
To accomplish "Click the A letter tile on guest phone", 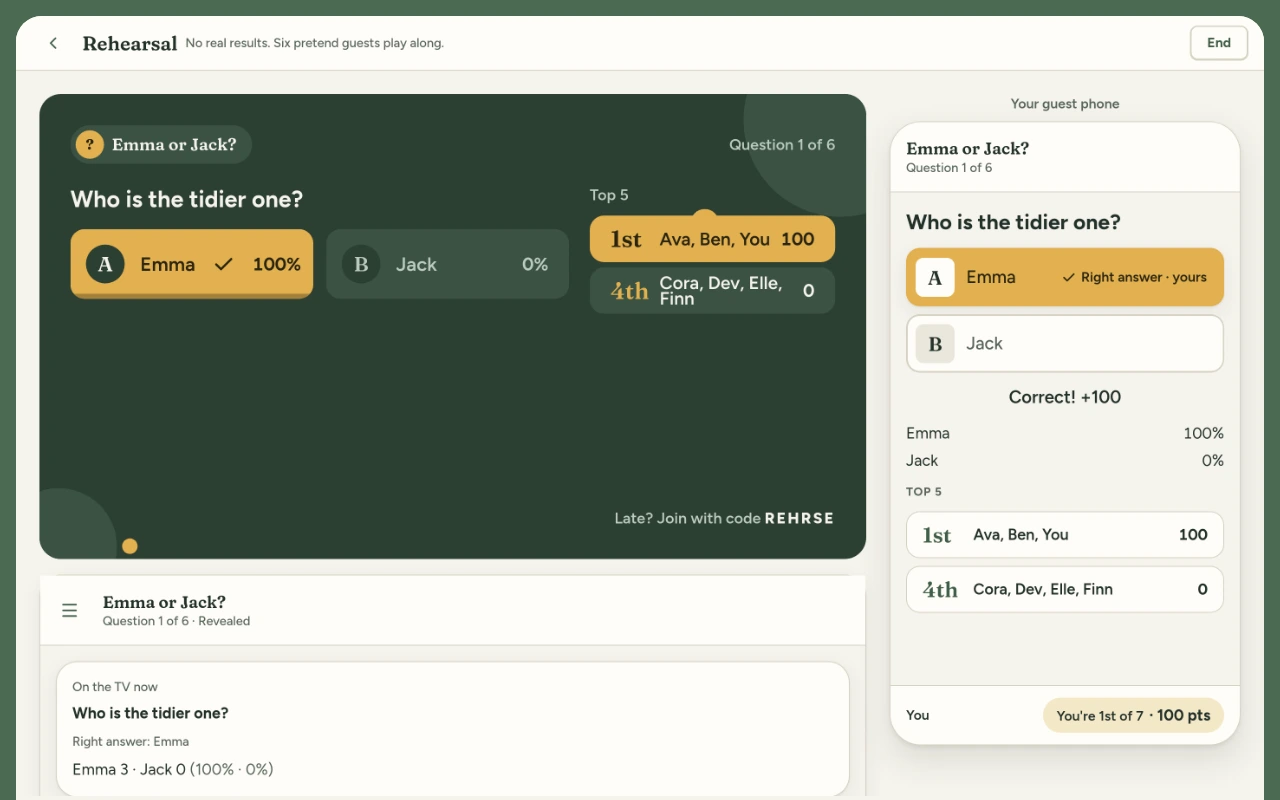I will pyautogui.click(x=935, y=277).
